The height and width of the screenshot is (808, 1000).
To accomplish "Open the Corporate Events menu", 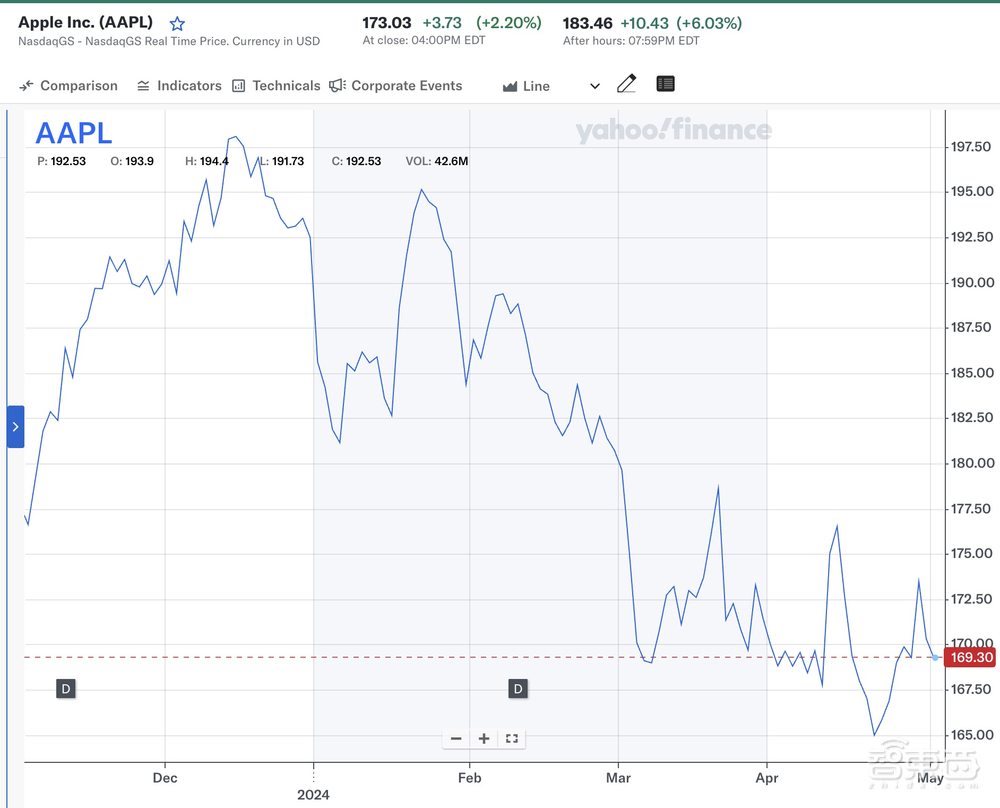I will (x=396, y=86).
